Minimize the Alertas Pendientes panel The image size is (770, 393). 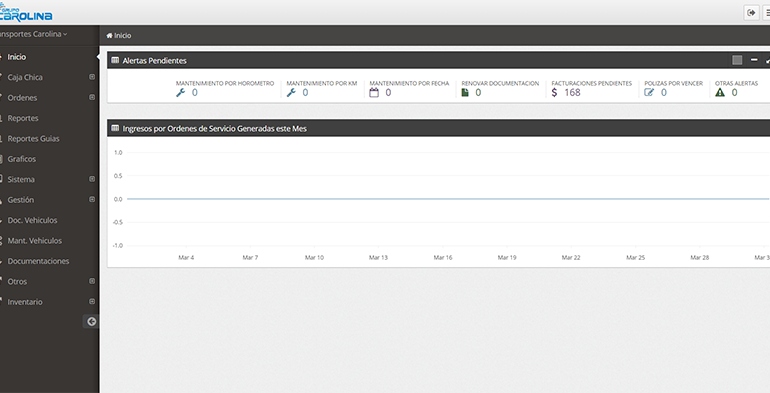[754, 60]
